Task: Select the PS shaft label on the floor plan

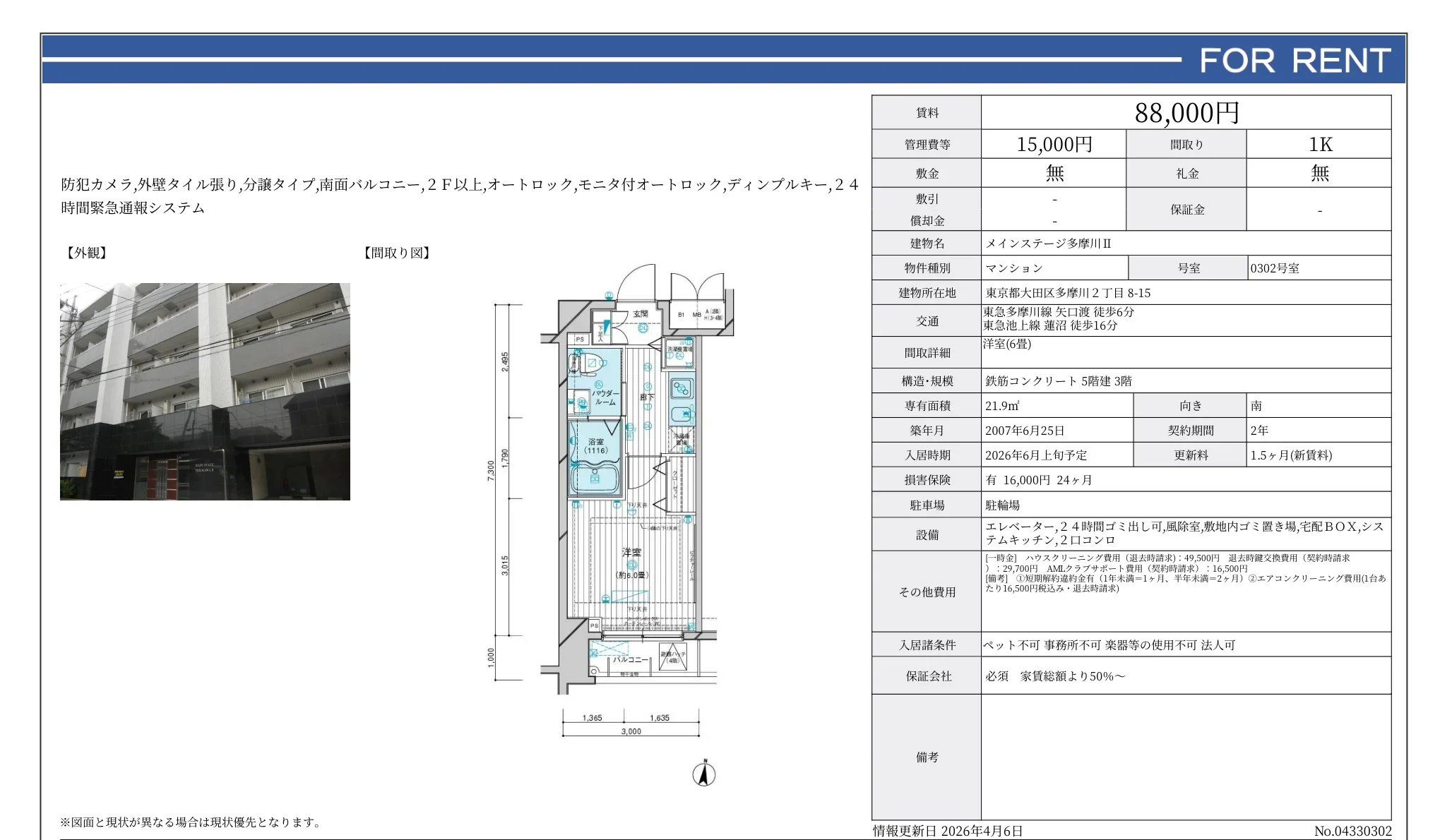Action: click(x=580, y=340)
